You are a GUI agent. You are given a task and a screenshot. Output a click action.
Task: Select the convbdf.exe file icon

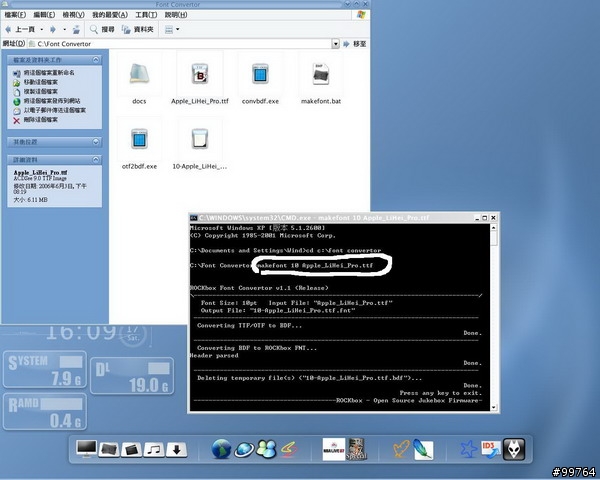[x=260, y=75]
